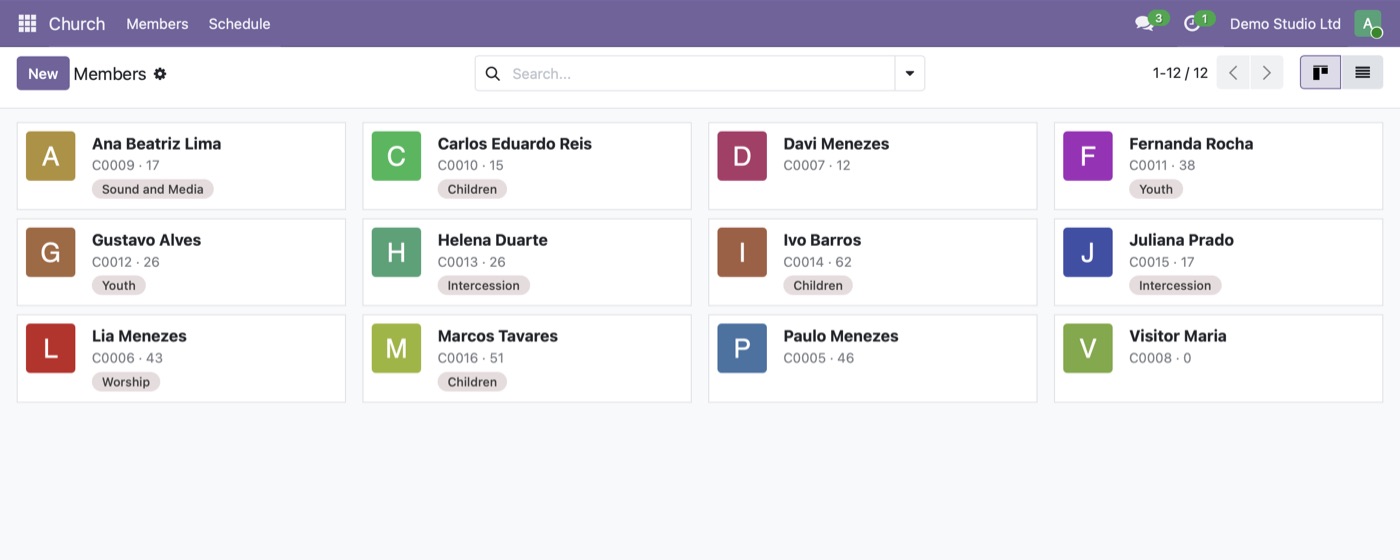Click the Worship tag
This screenshot has height=560, width=1400.
(126, 381)
